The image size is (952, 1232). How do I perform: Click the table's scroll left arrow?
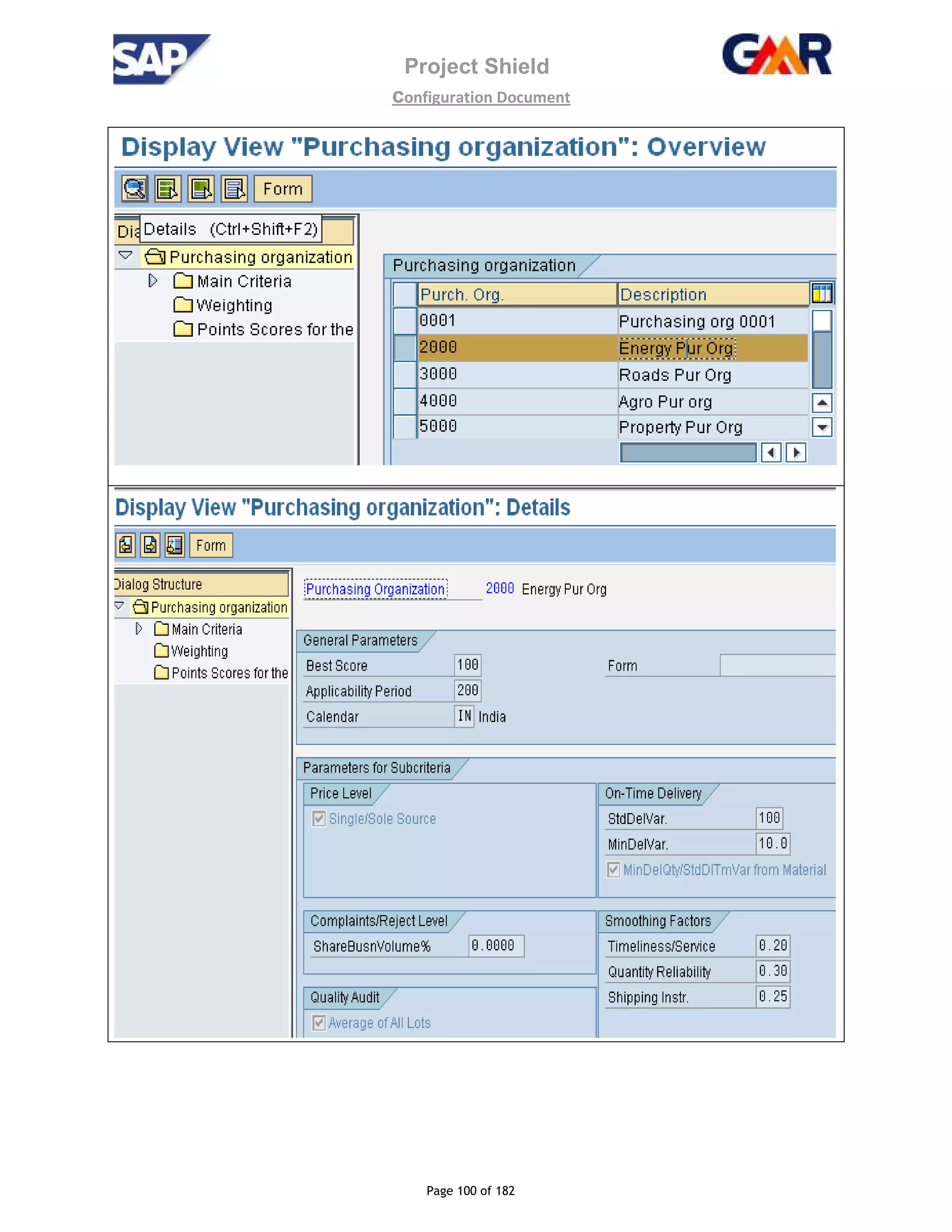pyautogui.click(x=771, y=452)
